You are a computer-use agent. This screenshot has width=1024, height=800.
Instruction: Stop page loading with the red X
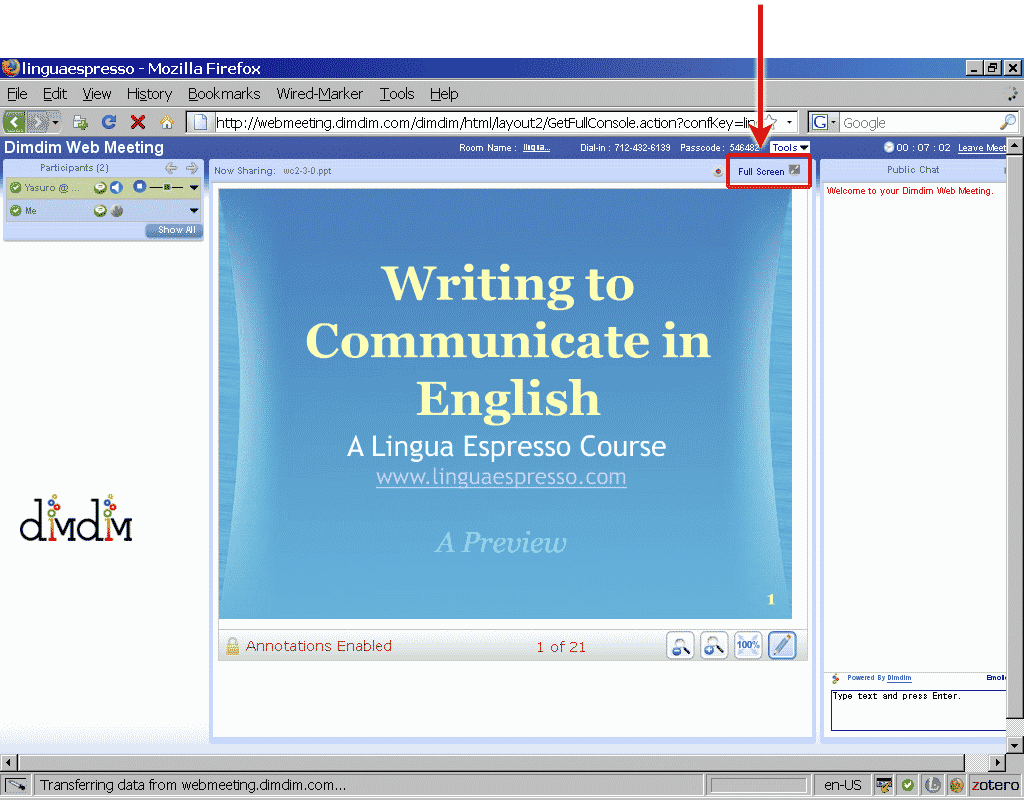[138, 122]
